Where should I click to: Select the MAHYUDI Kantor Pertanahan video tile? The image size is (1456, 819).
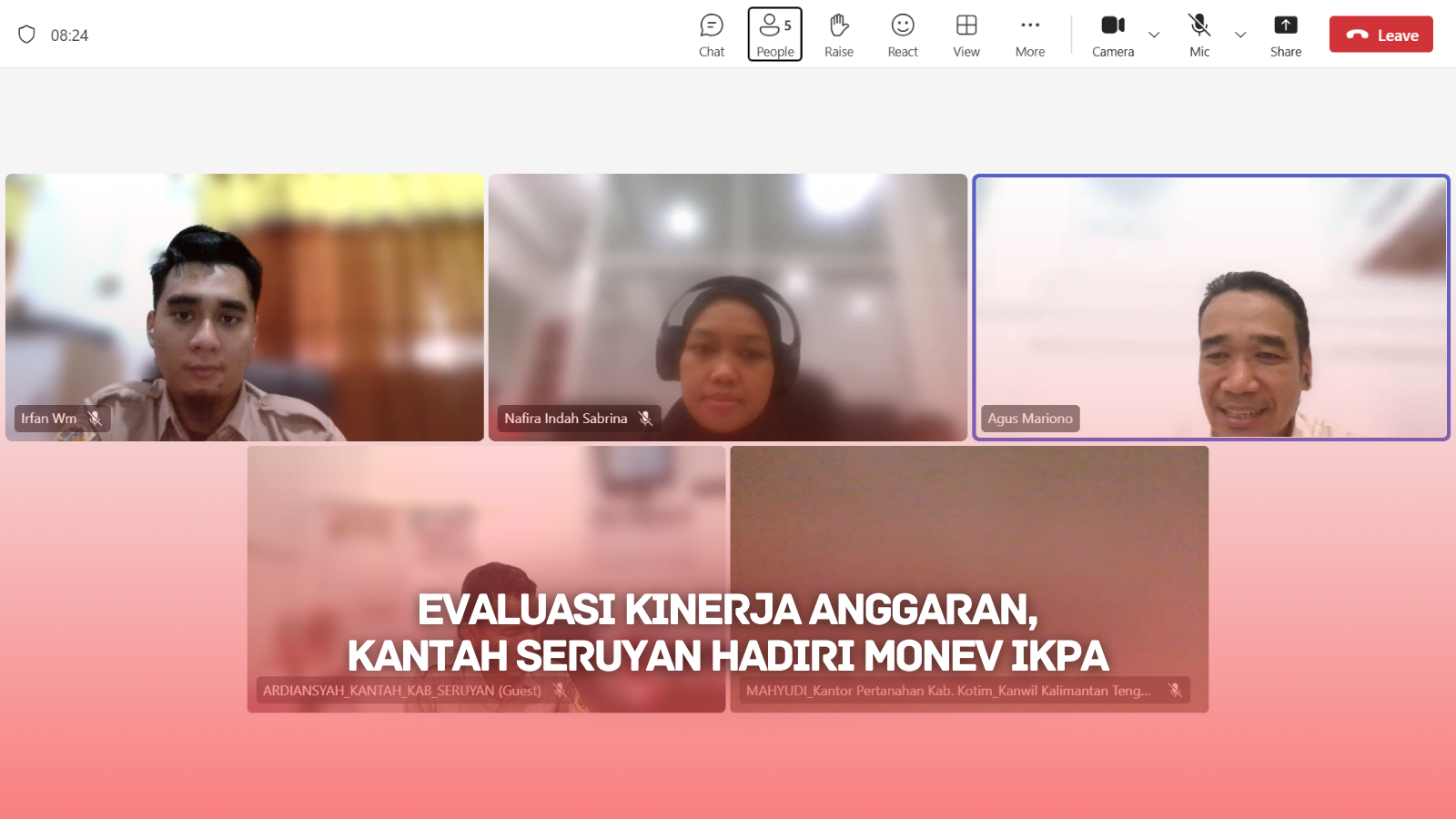[x=968, y=528]
